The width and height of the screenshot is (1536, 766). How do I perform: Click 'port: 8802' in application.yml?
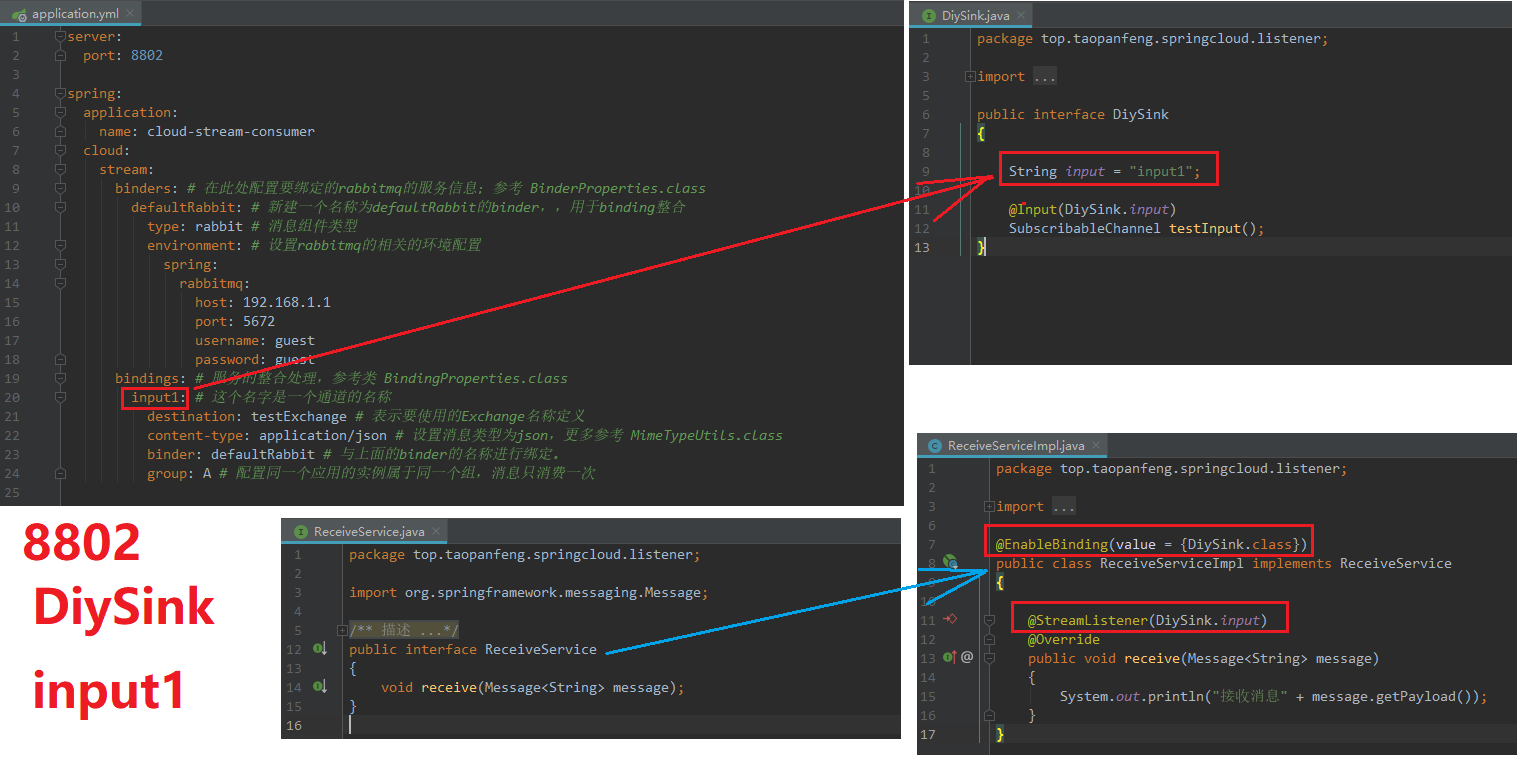click(123, 56)
